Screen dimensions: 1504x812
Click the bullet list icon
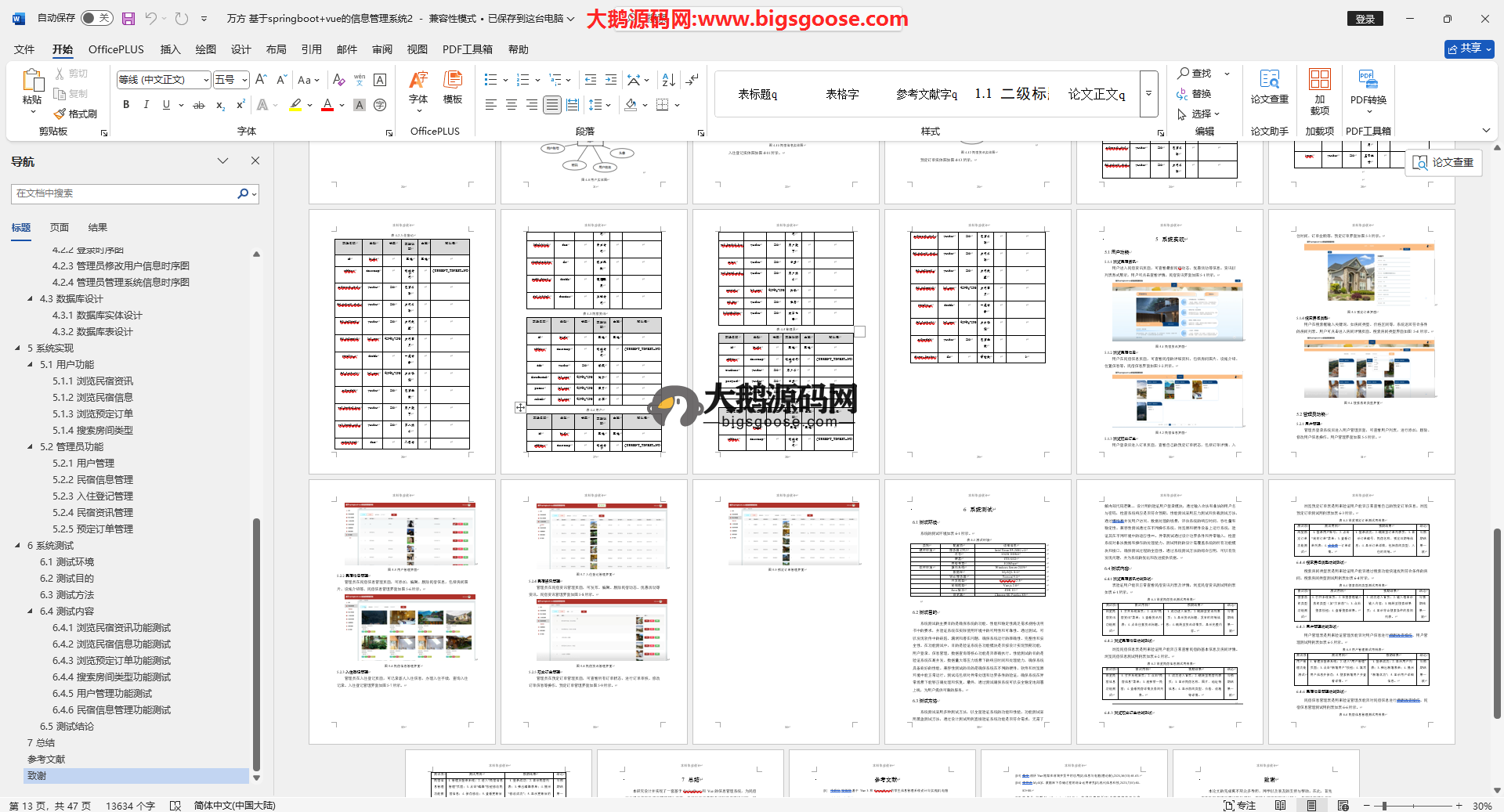490,80
